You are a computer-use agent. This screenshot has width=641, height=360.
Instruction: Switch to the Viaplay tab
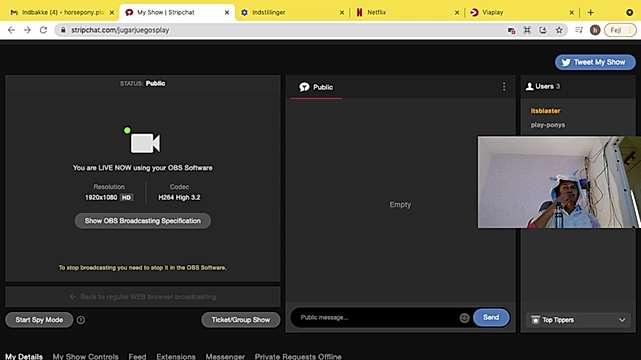(x=522, y=13)
